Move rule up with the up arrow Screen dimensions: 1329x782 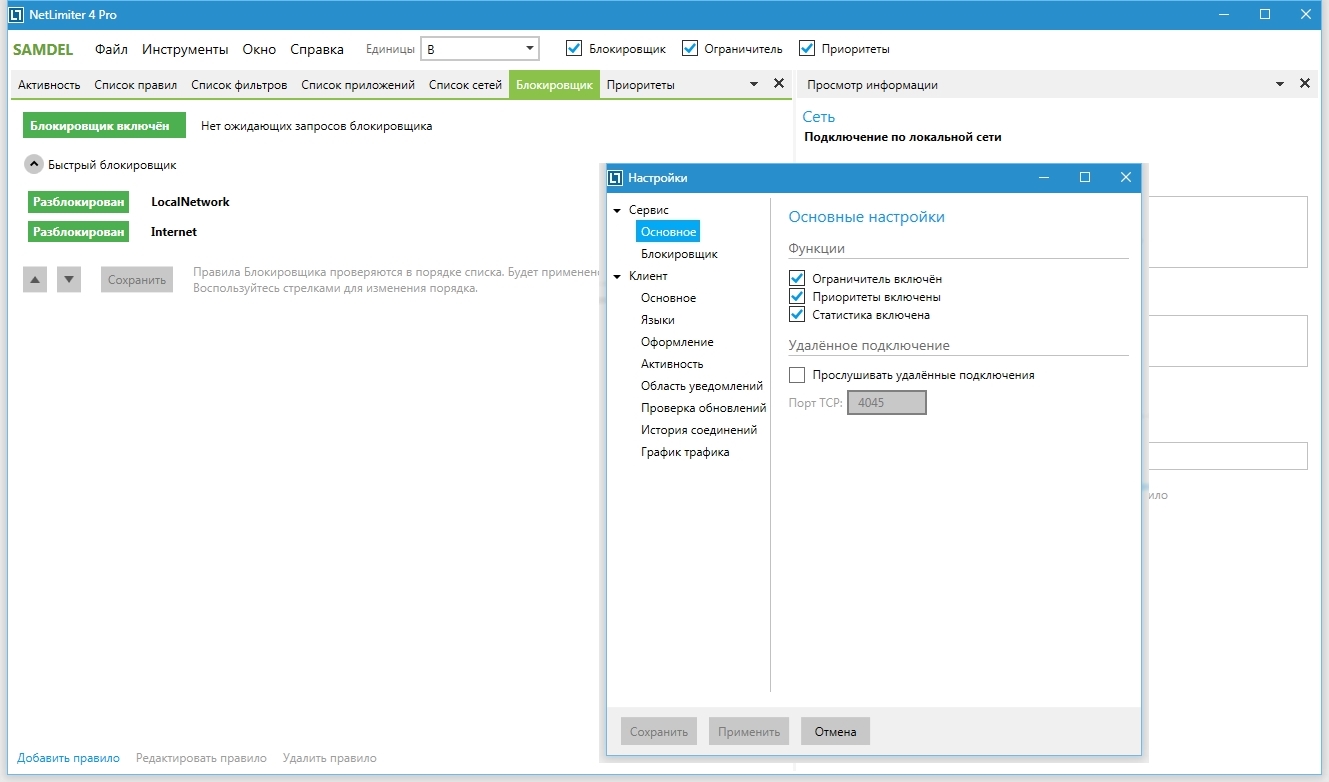pos(35,279)
